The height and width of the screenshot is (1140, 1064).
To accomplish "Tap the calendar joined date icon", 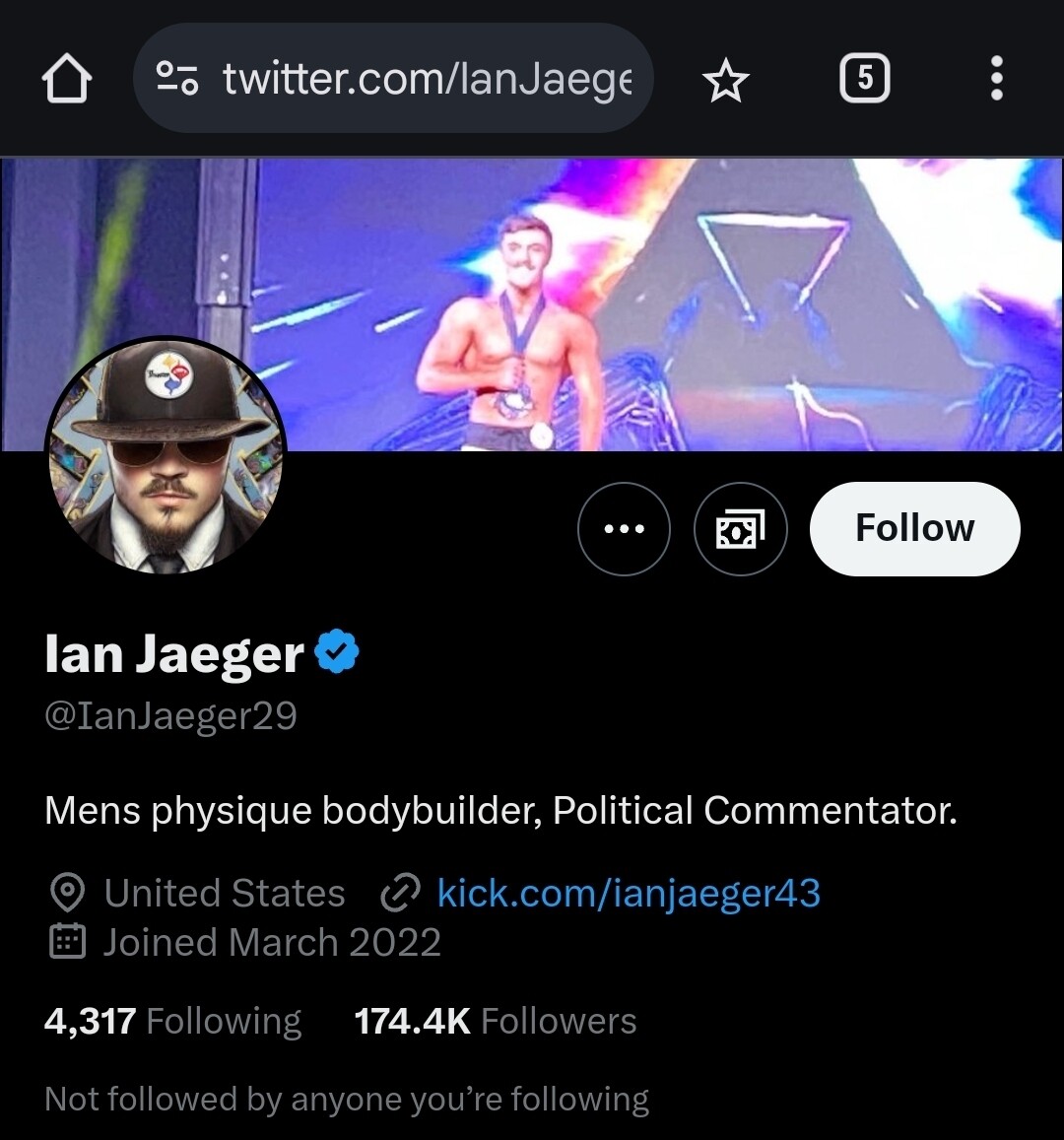I will [68, 942].
